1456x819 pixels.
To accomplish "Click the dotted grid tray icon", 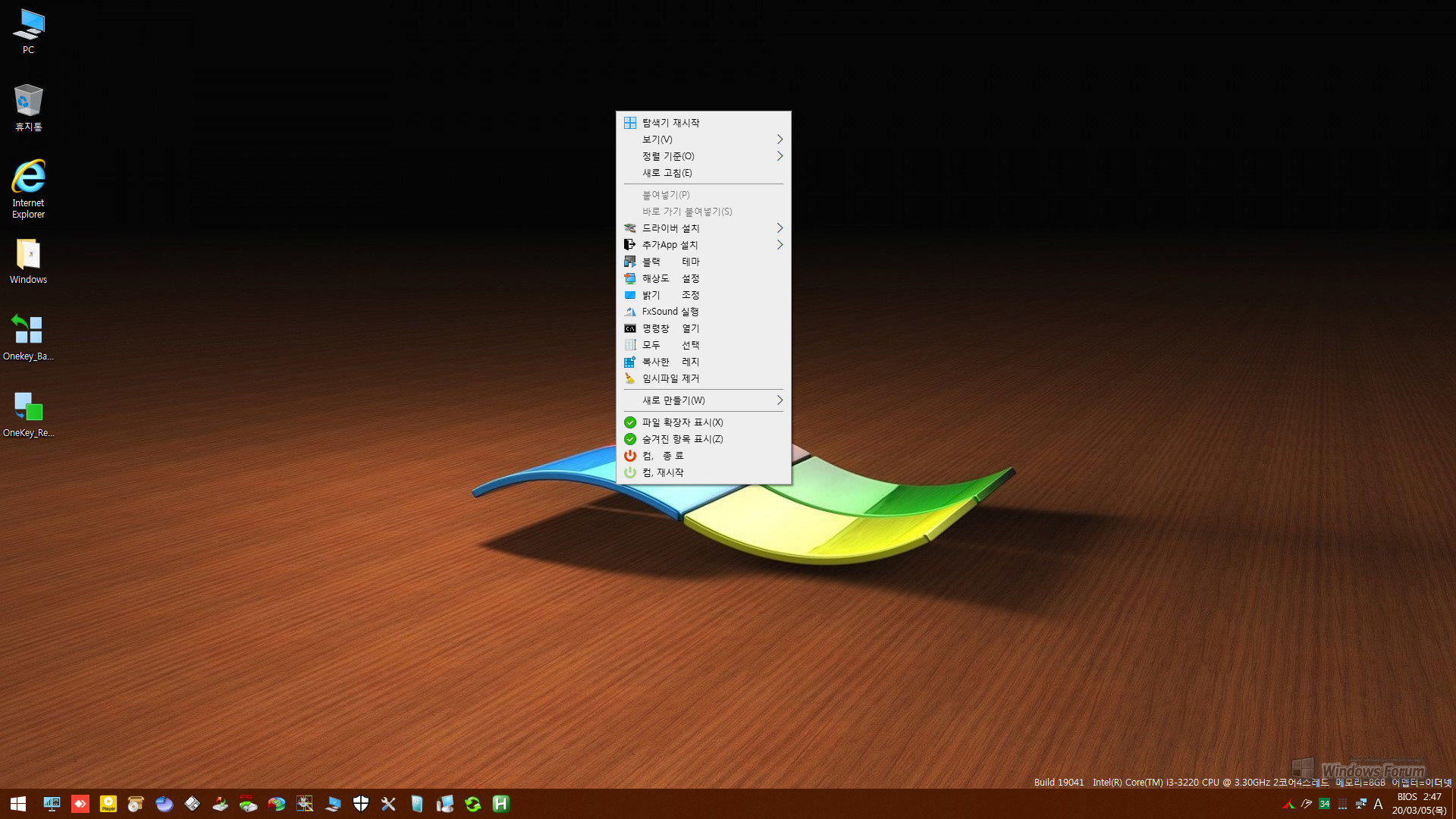I will pyautogui.click(x=1343, y=805).
